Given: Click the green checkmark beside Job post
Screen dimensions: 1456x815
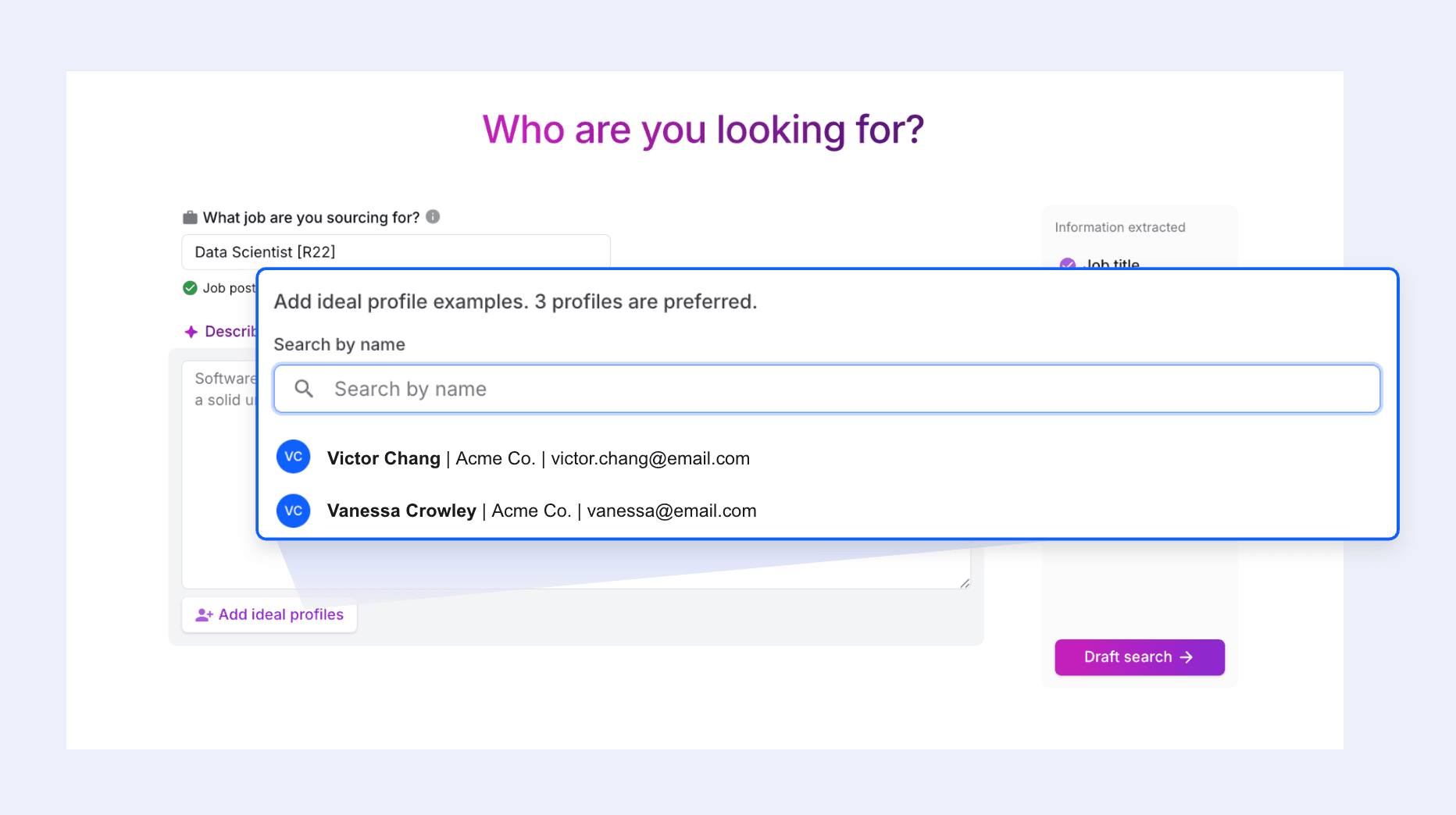Looking at the screenshot, I should tap(190, 288).
